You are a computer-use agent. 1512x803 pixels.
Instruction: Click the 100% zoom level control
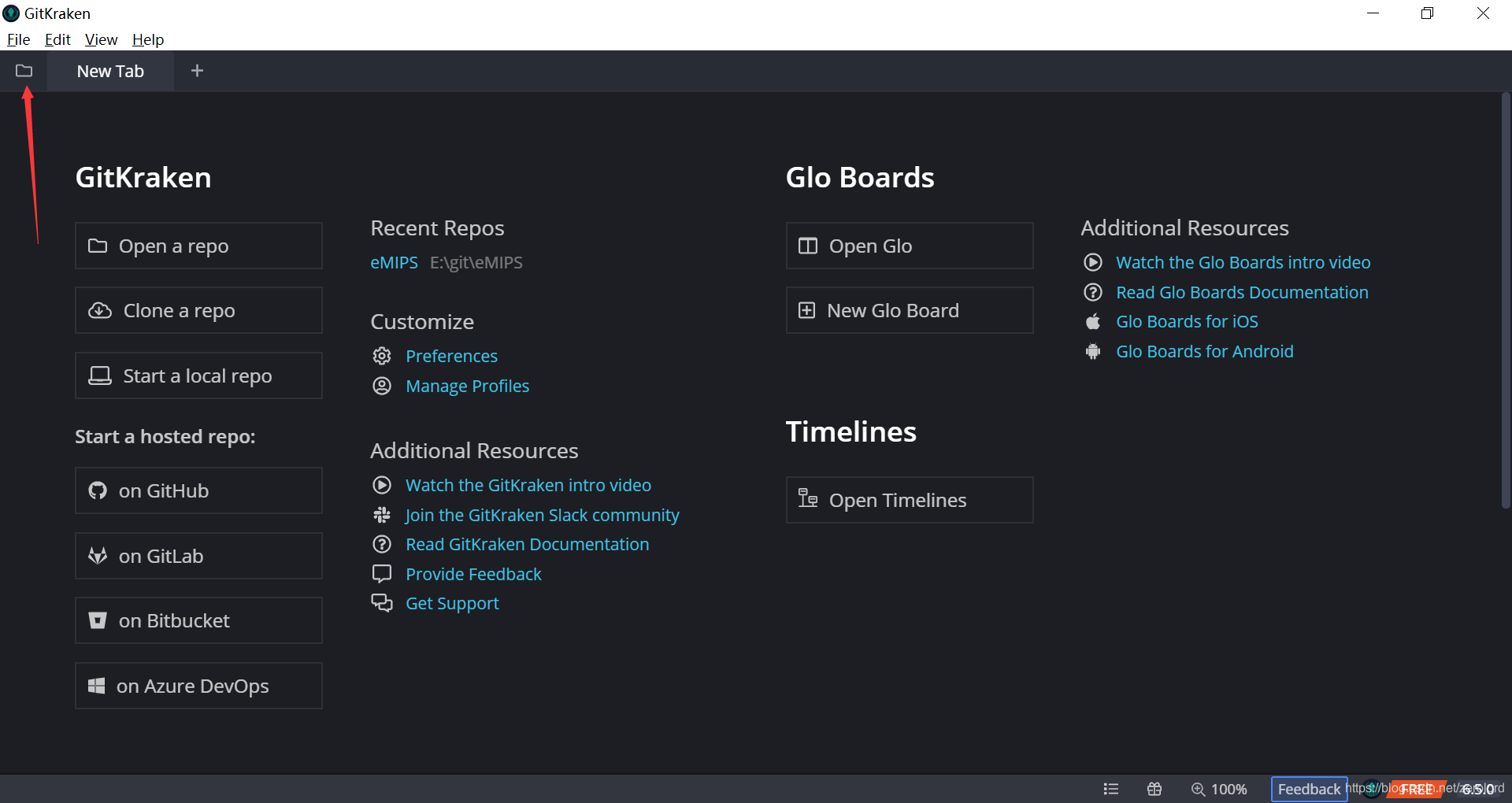coord(1219,789)
